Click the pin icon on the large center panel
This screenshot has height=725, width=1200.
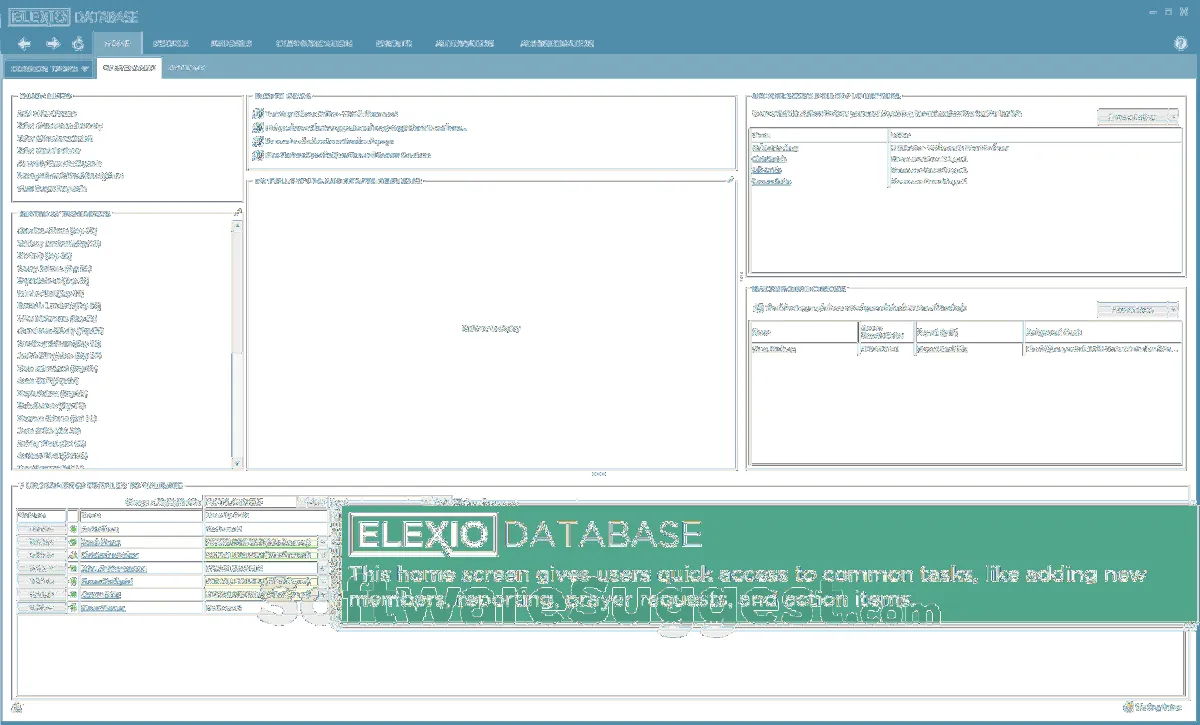point(731,180)
